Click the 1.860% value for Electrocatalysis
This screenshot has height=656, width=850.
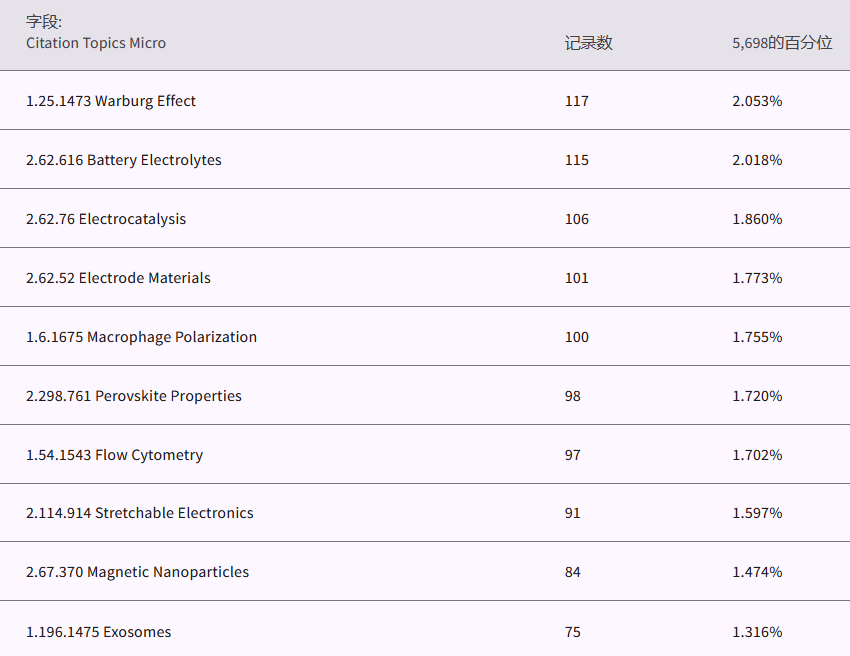[x=757, y=219]
